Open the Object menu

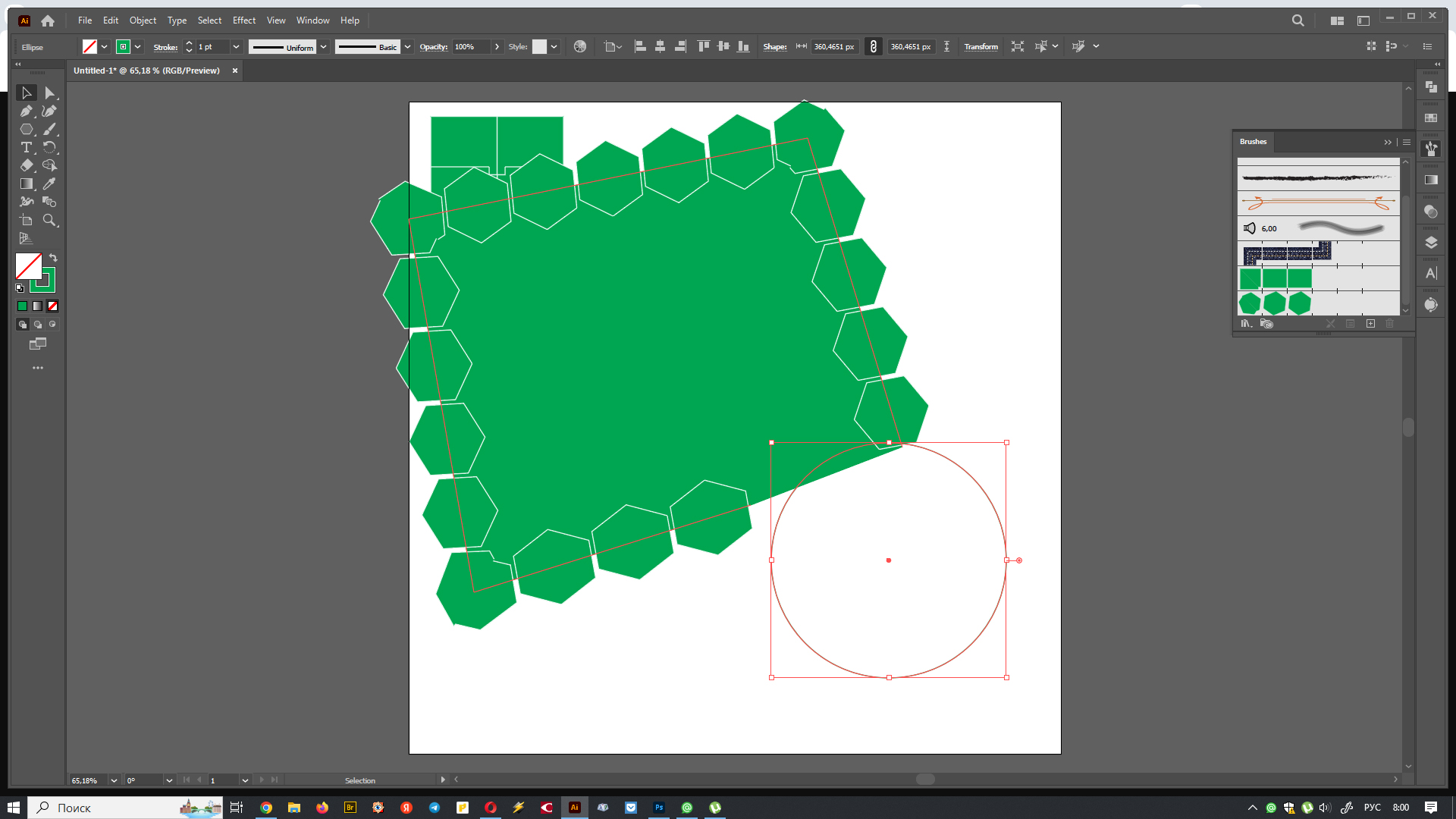pyautogui.click(x=143, y=20)
